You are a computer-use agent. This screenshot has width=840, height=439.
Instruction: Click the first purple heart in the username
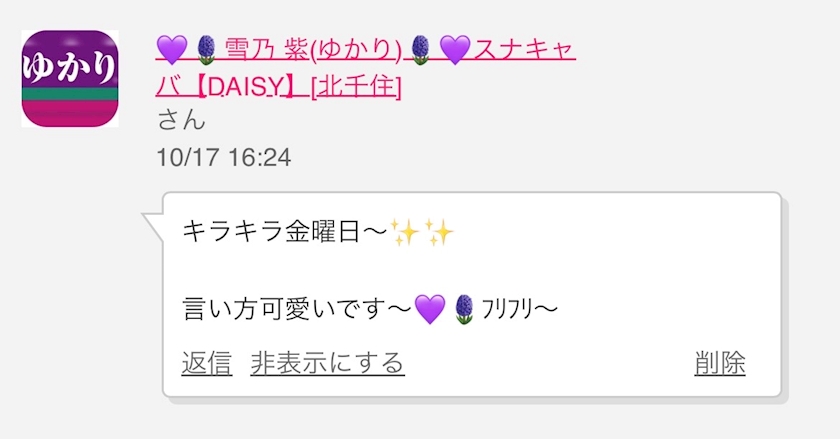tap(172, 50)
